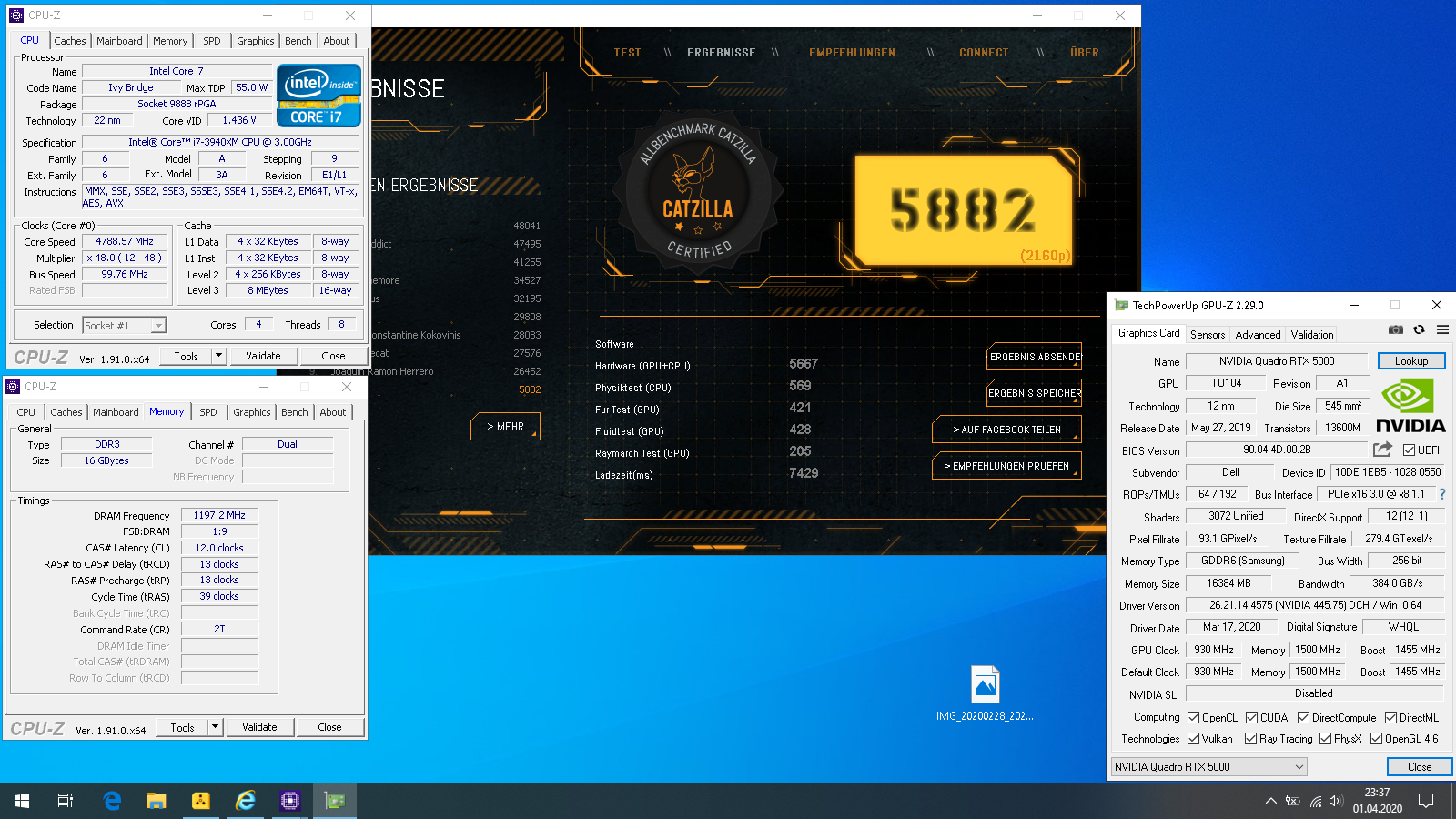Click AUF FACEBOOK TEILEN button
The height and width of the screenshot is (819, 1456).
coord(1006,430)
